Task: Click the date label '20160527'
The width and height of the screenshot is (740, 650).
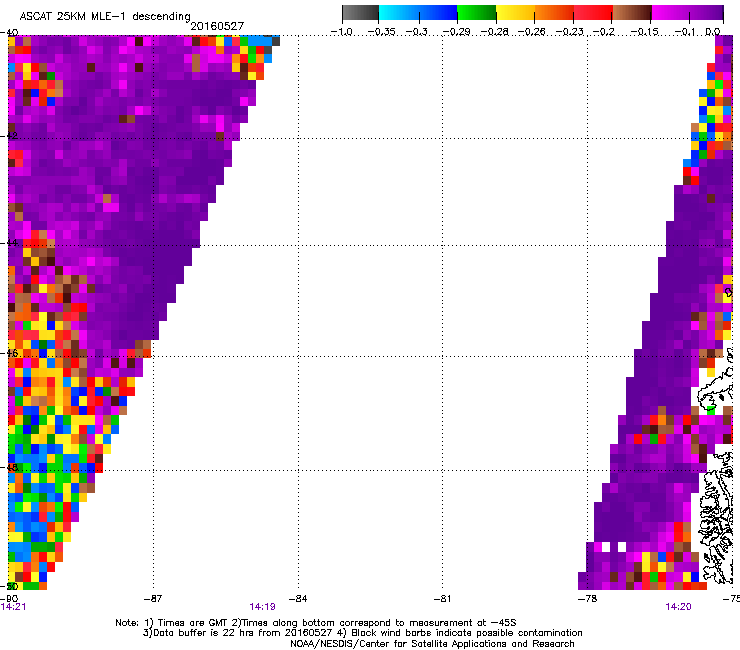Action: tap(217, 26)
